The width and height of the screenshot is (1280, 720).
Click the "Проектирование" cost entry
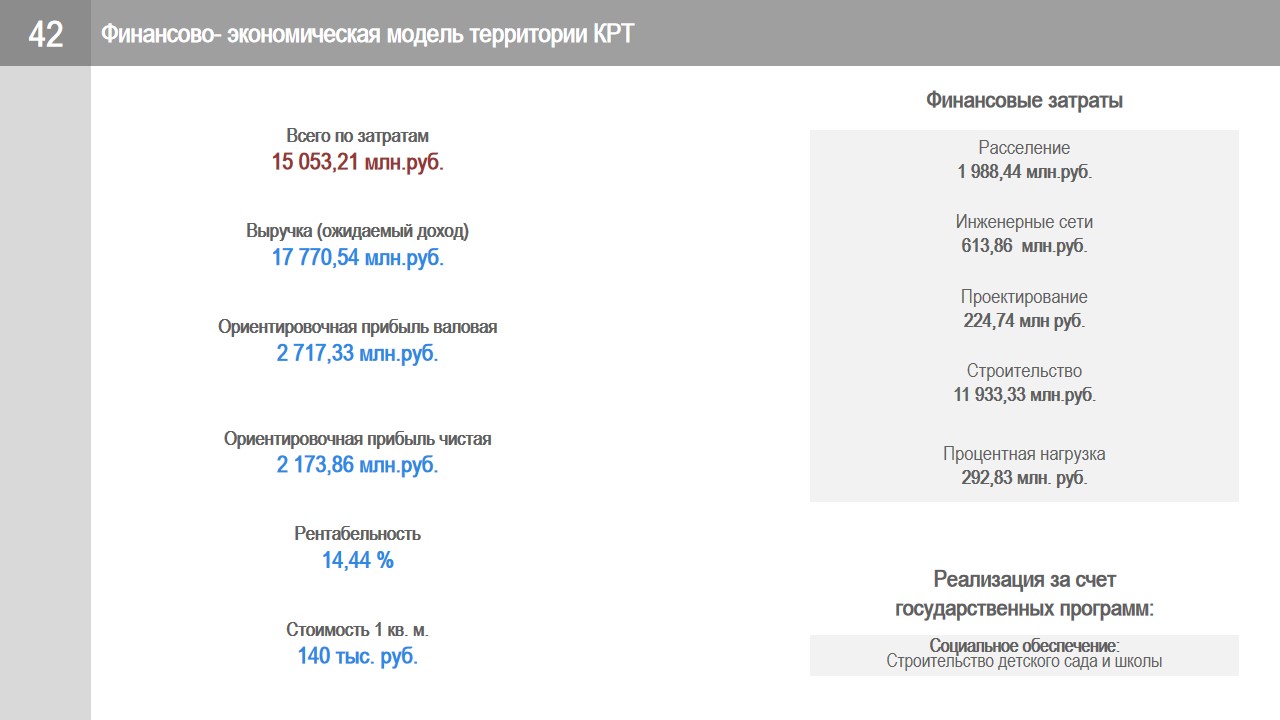[1024, 309]
